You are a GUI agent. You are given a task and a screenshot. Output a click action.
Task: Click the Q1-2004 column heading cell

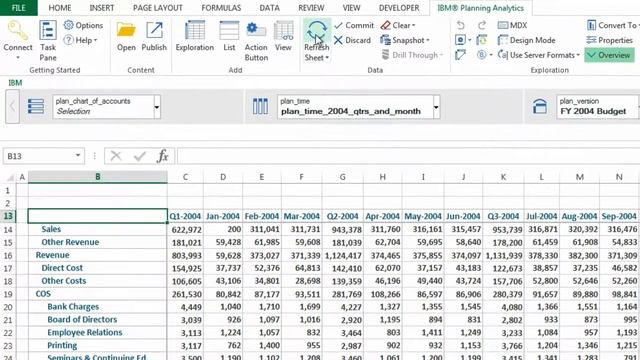pyautogui.click(x=185, y=216)
